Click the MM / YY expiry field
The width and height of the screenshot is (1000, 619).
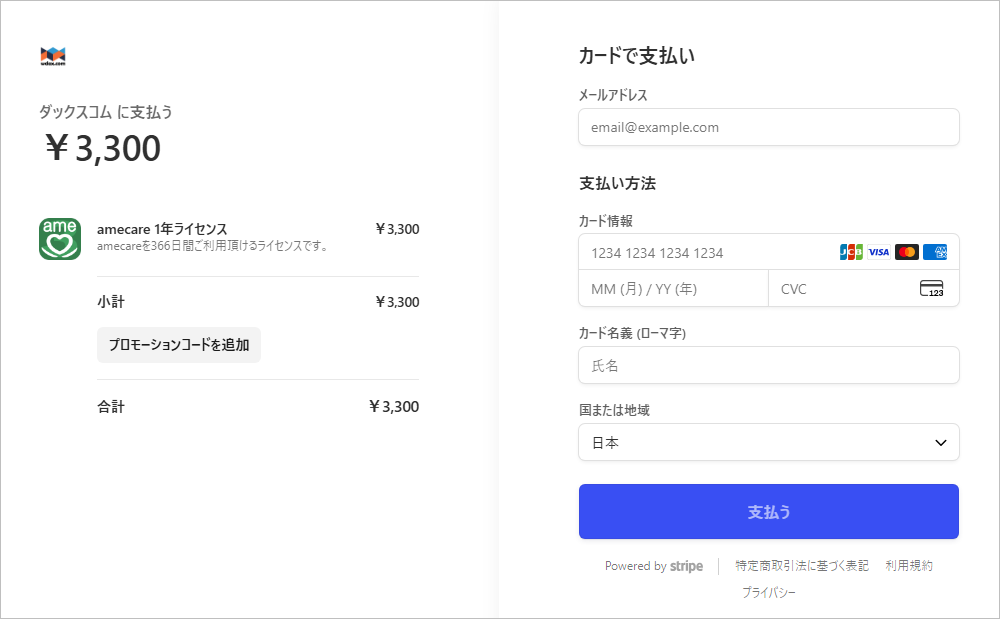(672, 289)
